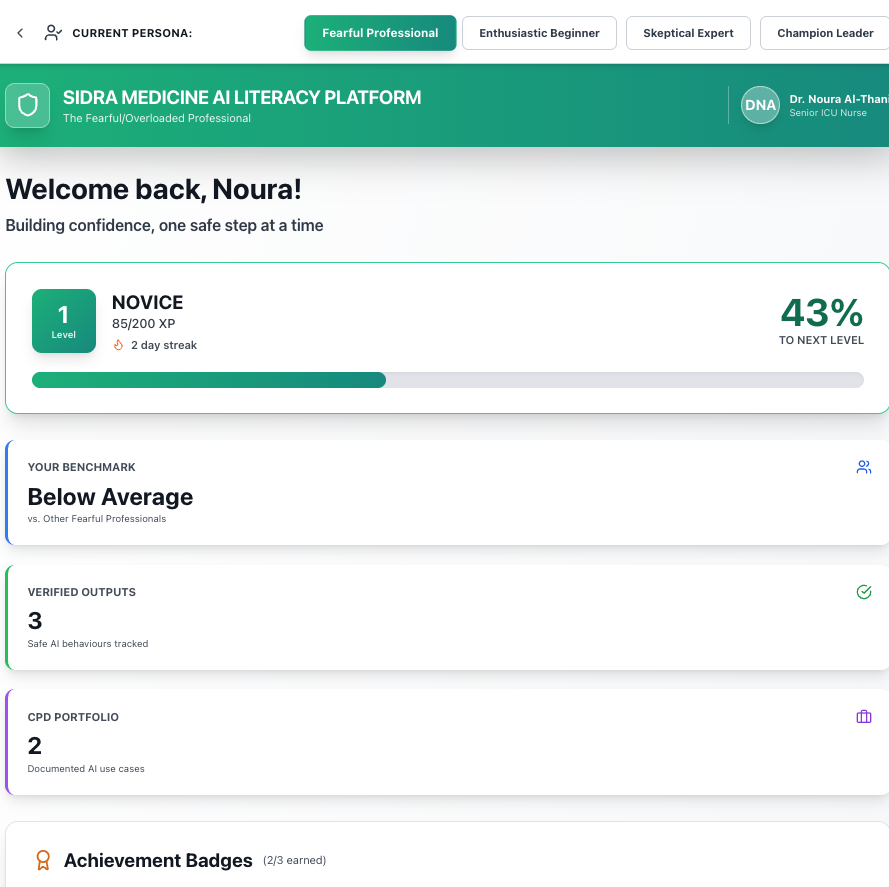Switch to Enthusiastic Beginner persona
Viewport: 889px width, 887px height.
click(x=539, y=33)
